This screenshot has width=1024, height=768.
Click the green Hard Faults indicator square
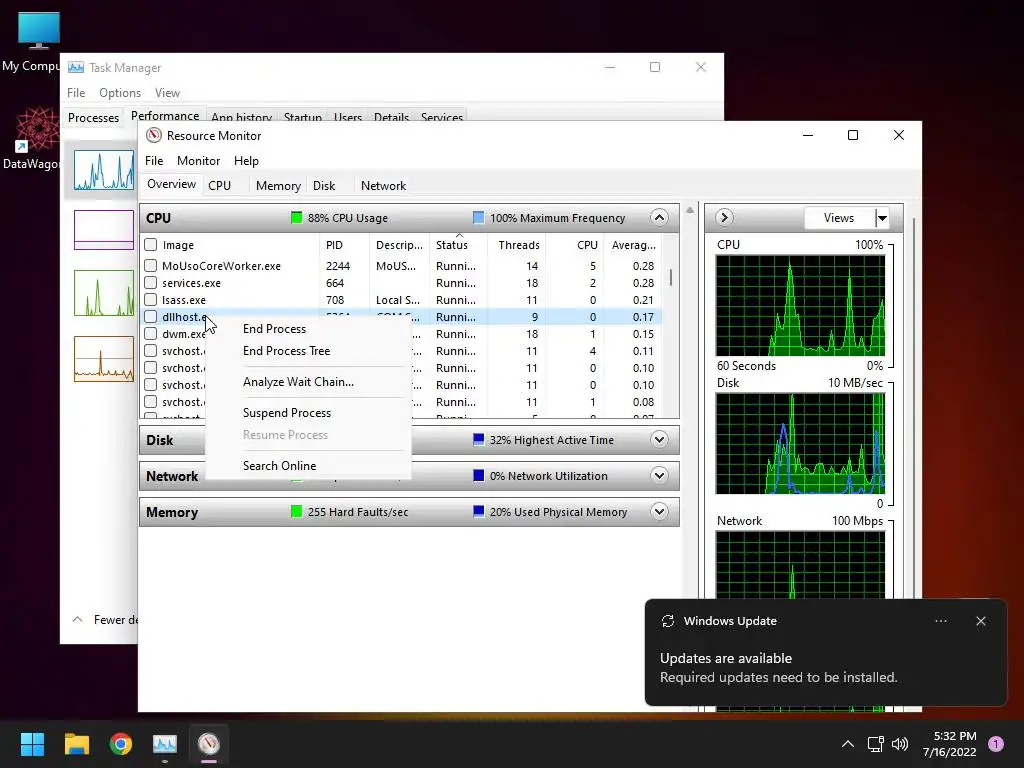coord(296,512)
